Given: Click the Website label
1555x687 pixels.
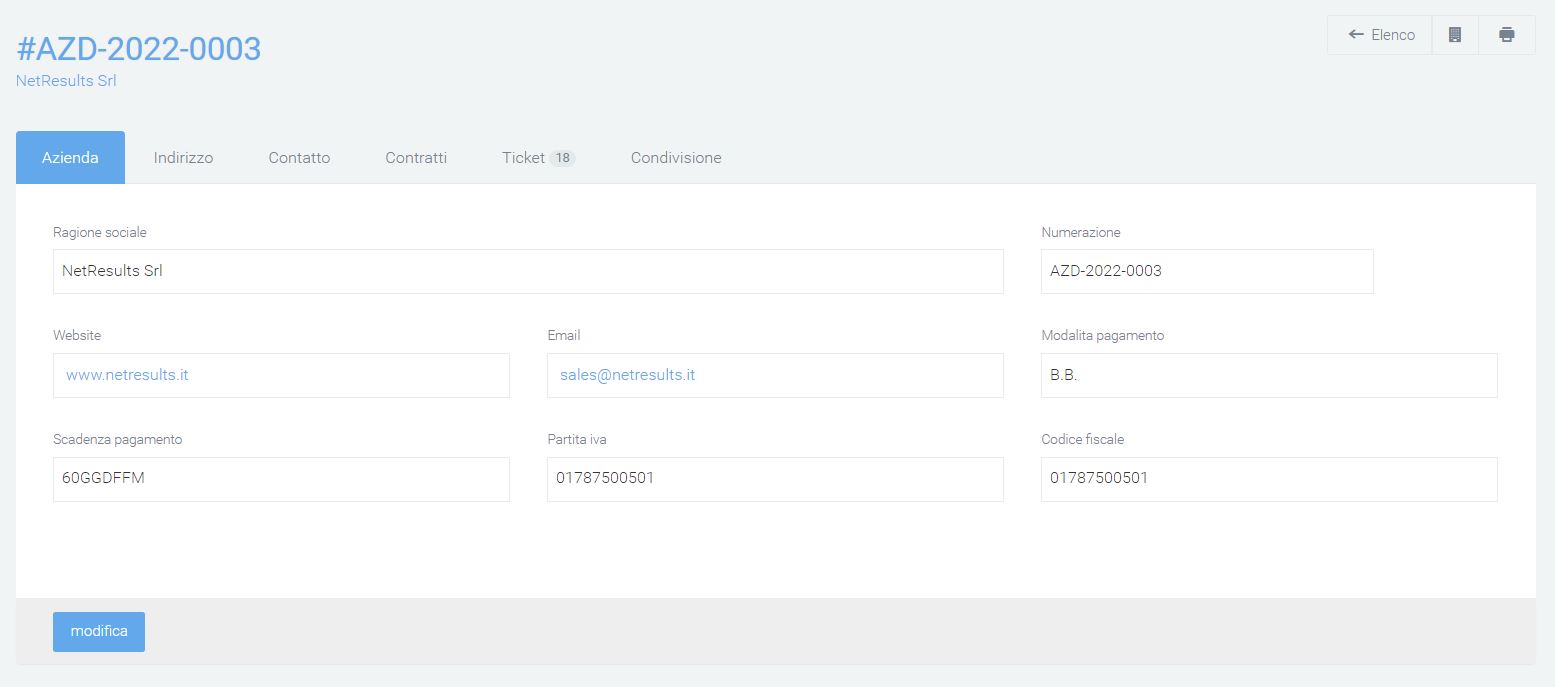Looking at the screenshot, I should [77, 335].
